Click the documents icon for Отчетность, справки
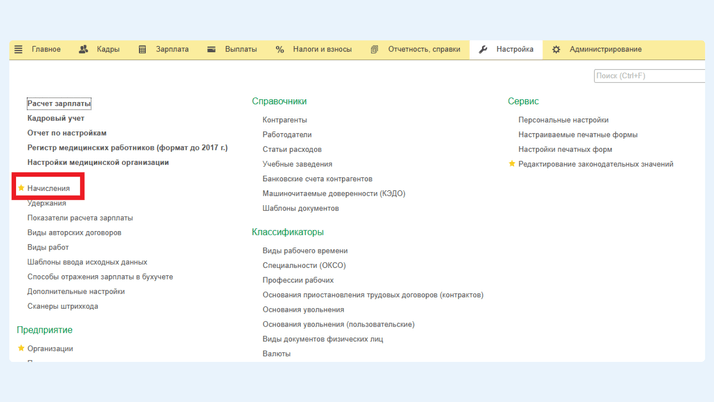714x402 pixels. (375, 49)
